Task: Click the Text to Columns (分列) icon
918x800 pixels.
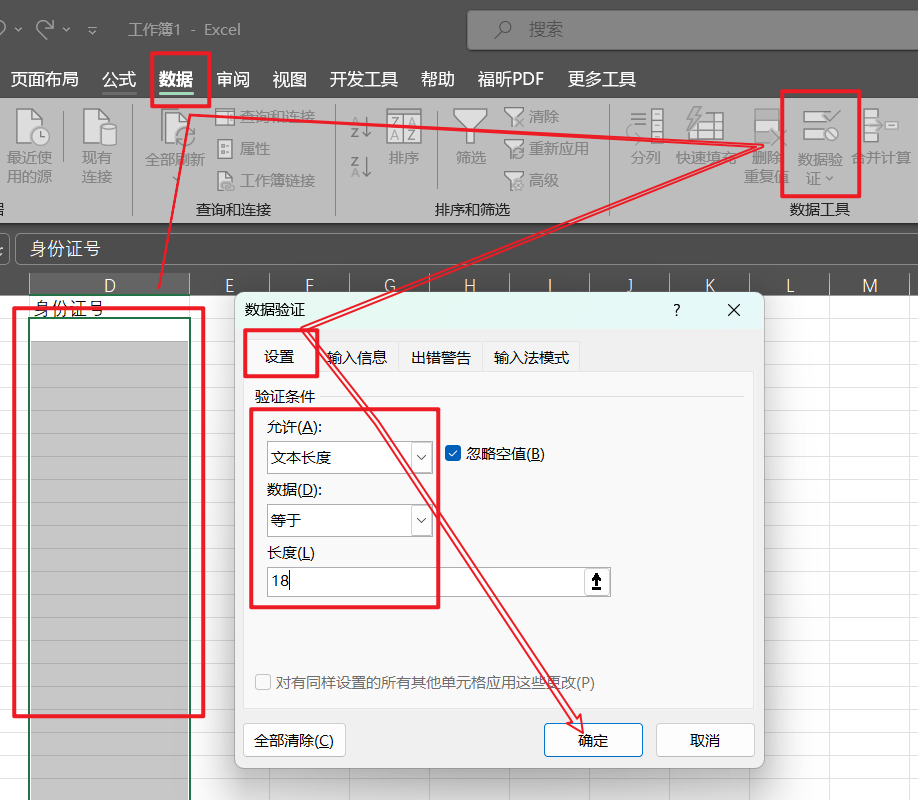Action: (646, 127)
